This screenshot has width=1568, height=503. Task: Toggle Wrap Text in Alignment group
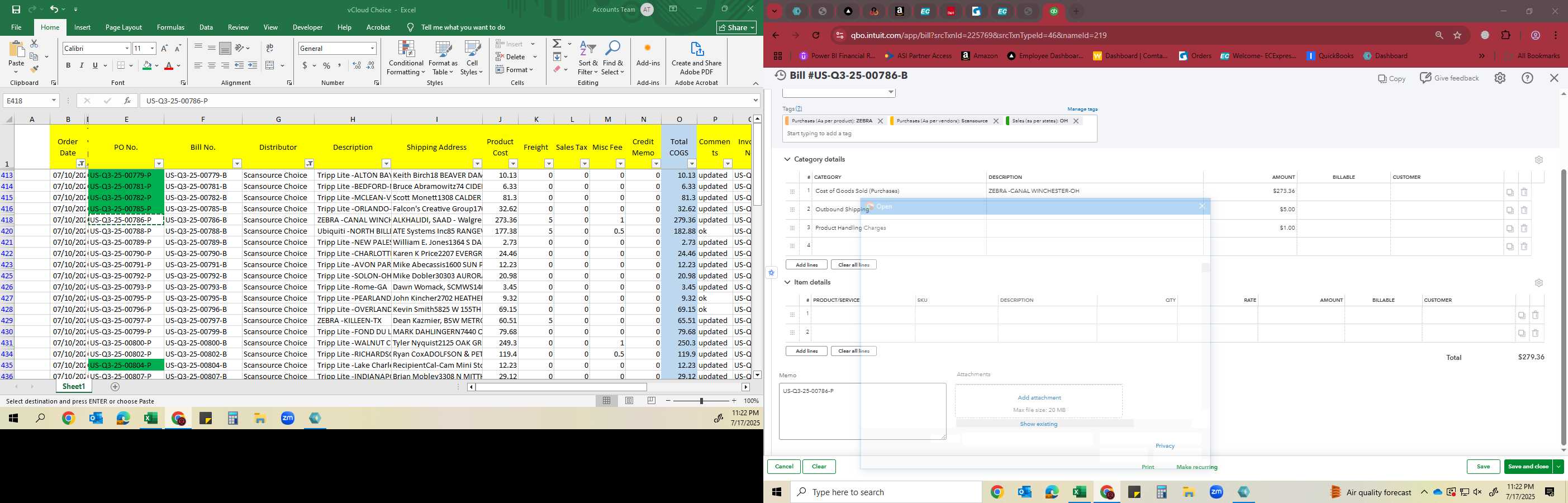pos(270,48)
